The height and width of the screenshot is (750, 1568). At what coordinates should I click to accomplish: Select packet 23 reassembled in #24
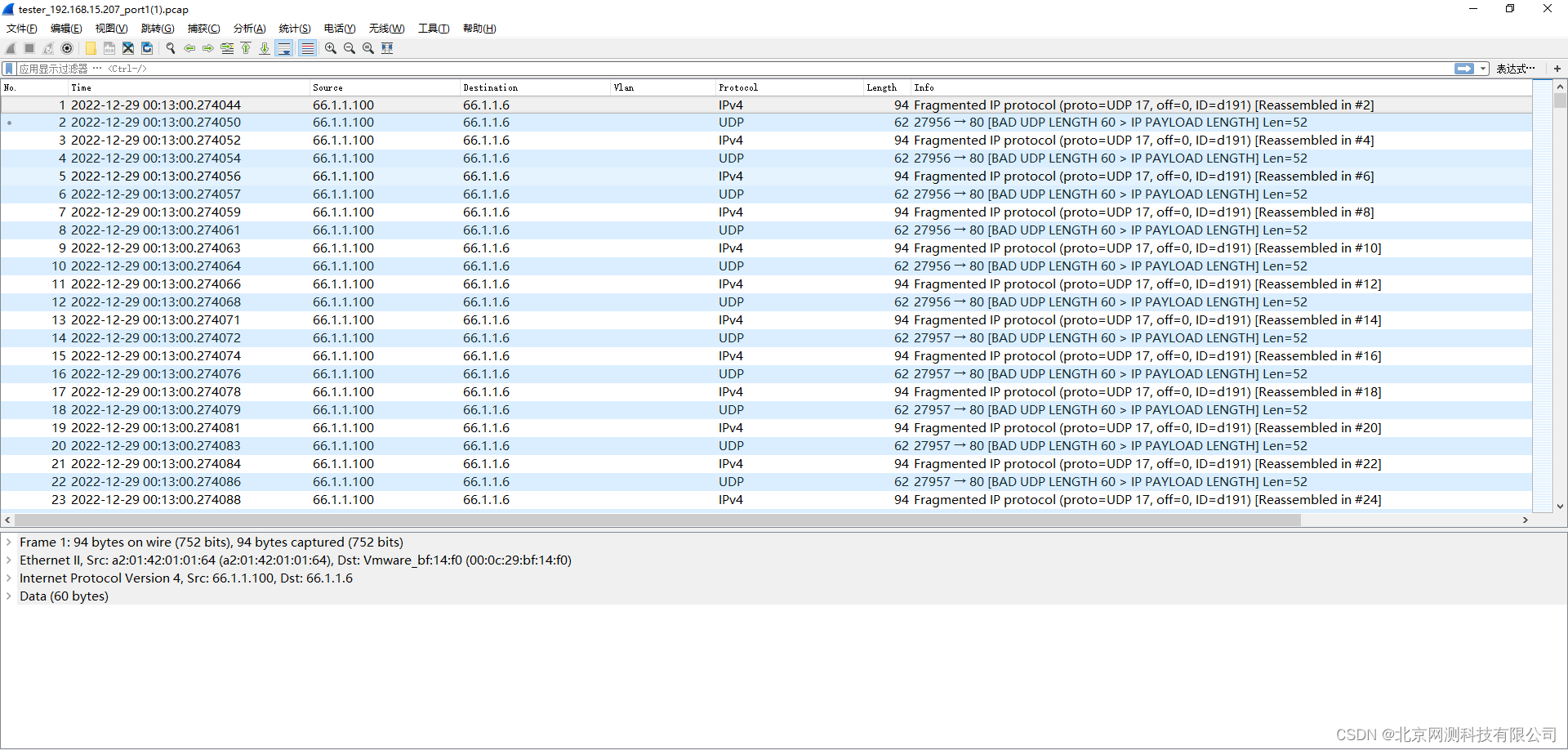[766, 500]
